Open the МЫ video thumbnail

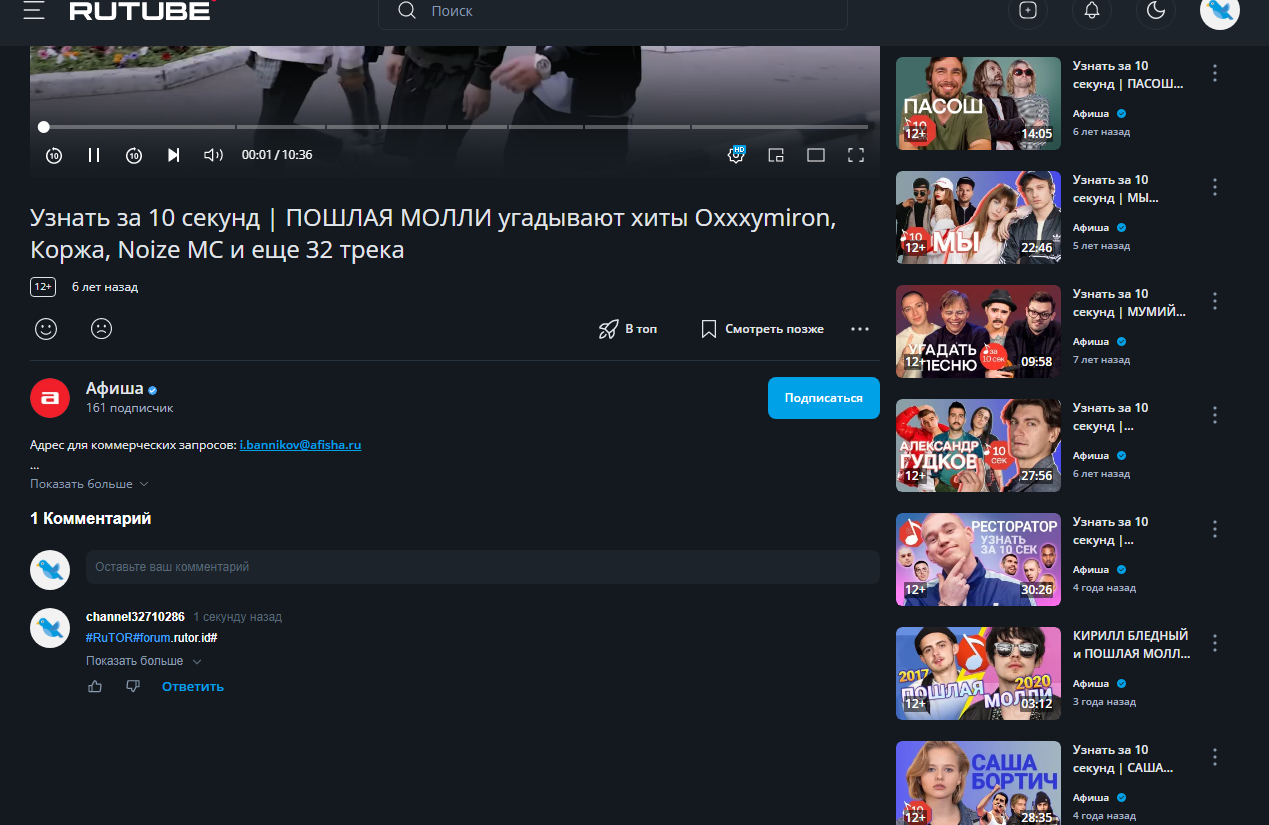[978, 217]
